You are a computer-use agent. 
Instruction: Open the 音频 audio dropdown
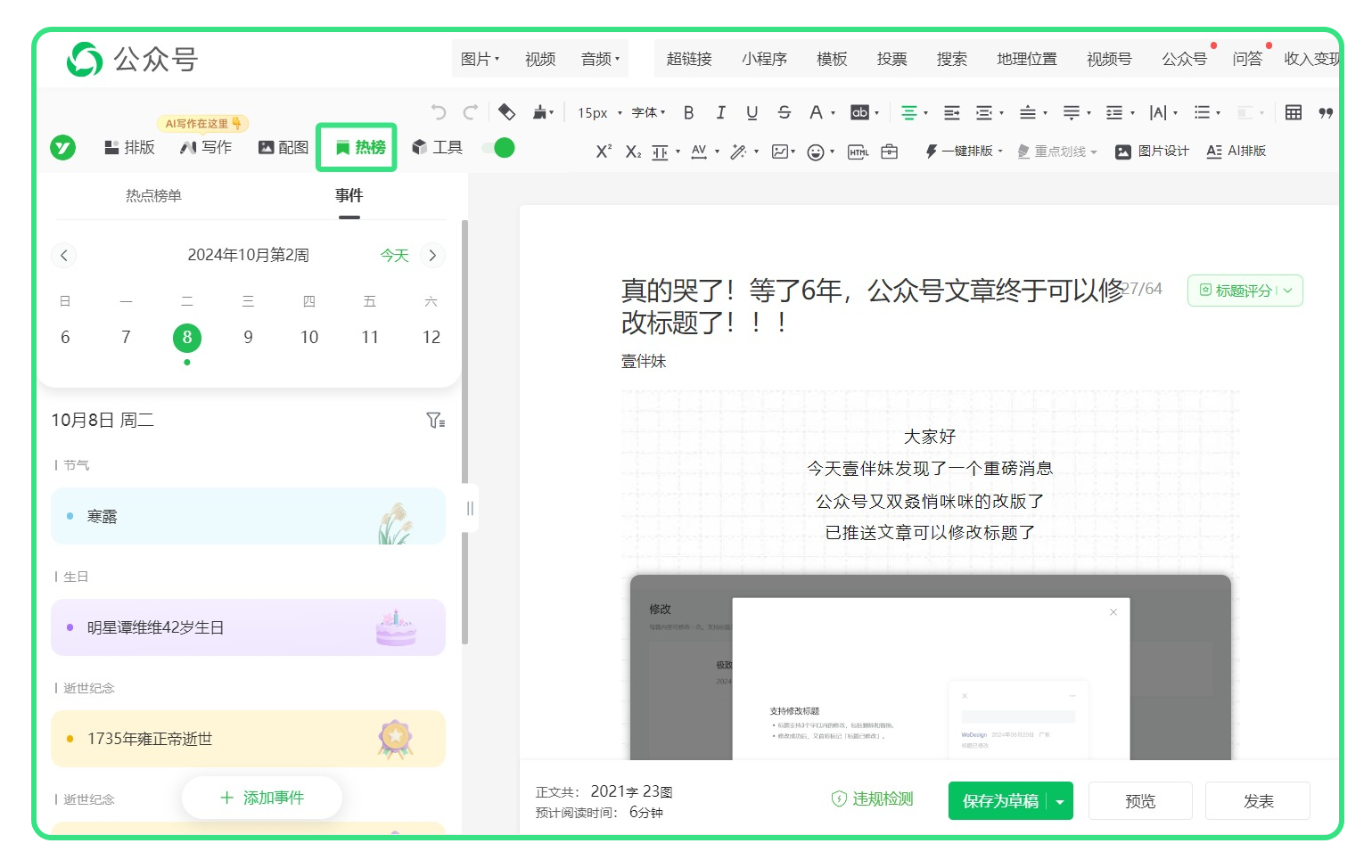[x=600, y=59]
